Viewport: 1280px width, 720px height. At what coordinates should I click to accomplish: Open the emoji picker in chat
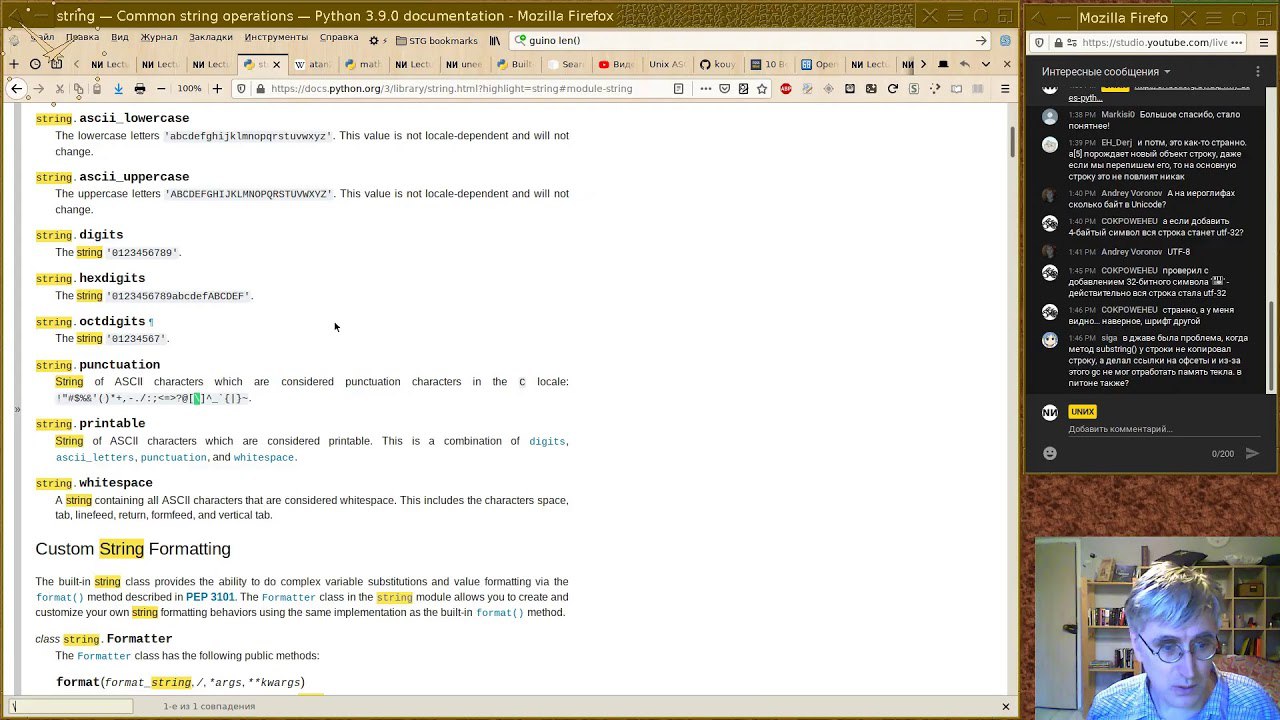click(1050, 453)
